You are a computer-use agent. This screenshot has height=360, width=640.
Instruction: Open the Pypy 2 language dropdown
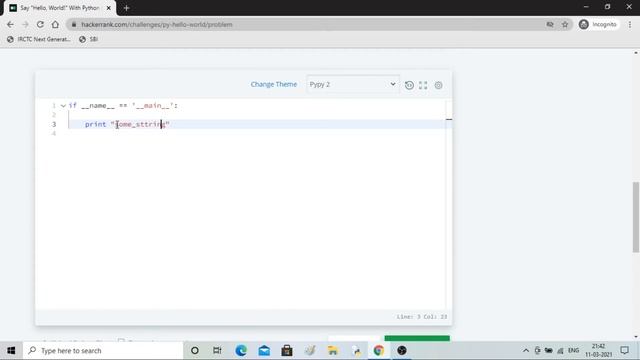(353, 84)
